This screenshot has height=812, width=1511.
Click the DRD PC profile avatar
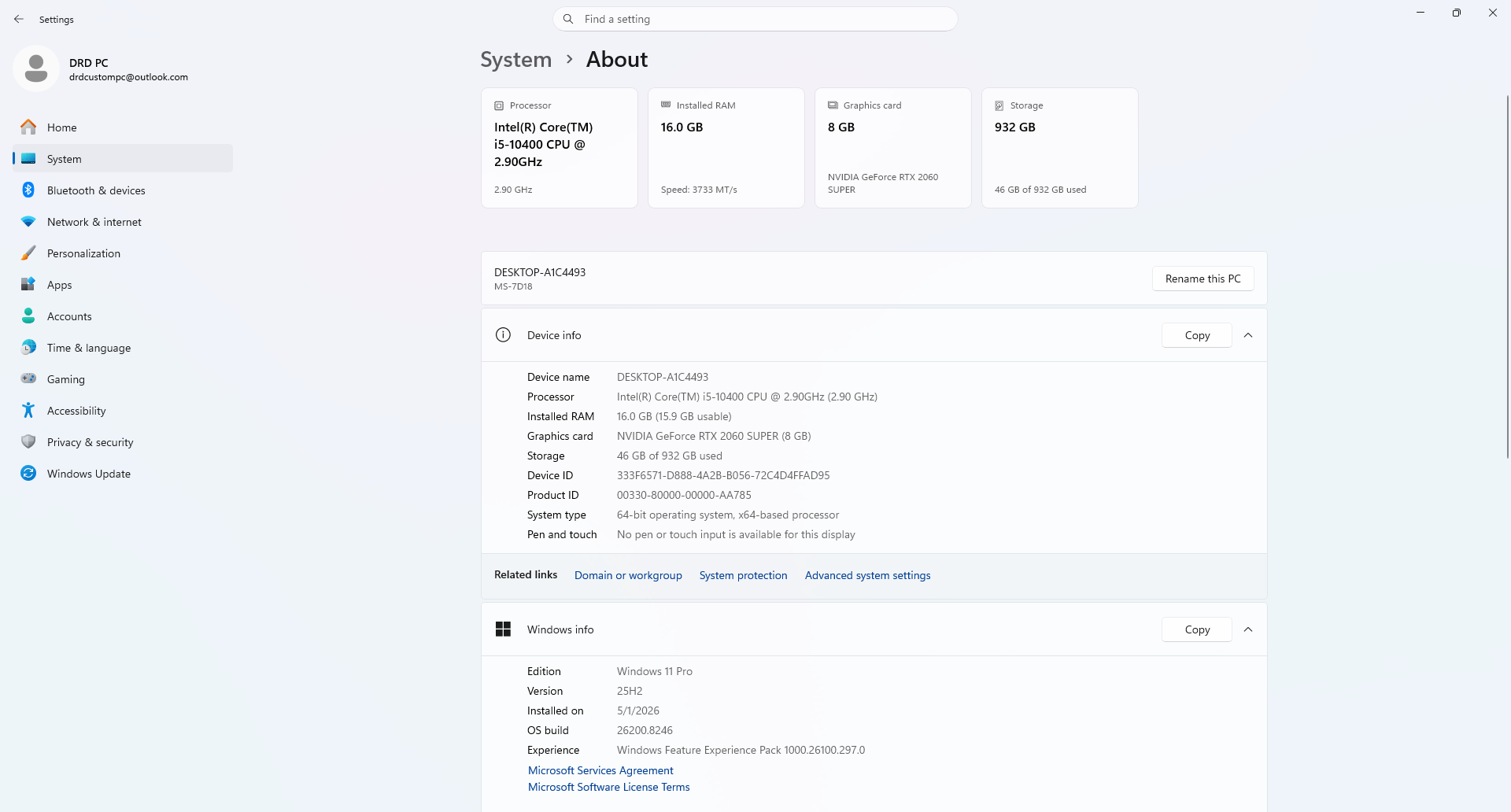click(36, 68)
